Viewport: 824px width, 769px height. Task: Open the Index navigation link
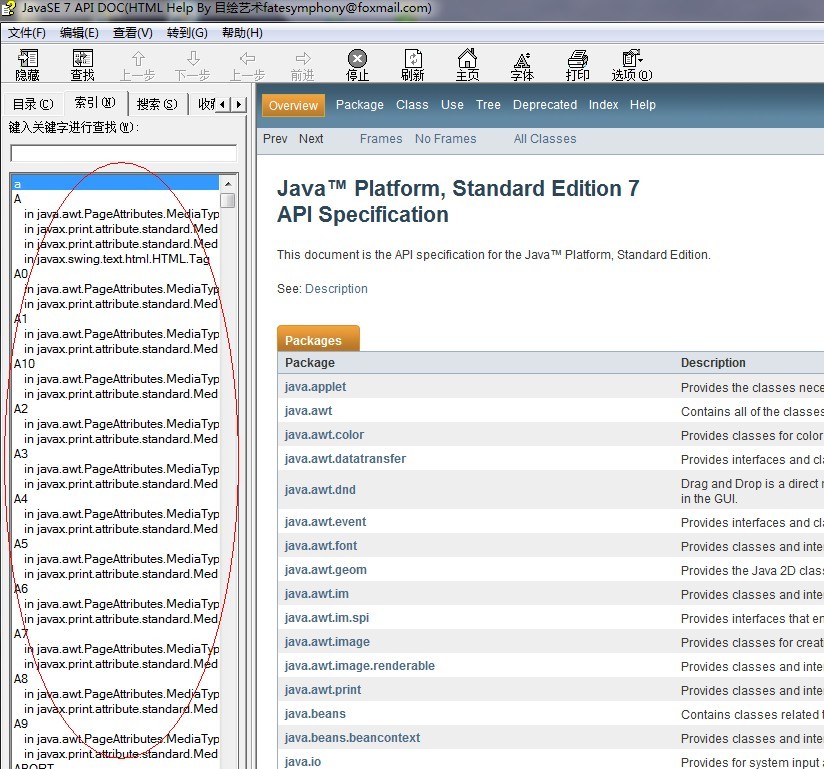tap(603, 105)
